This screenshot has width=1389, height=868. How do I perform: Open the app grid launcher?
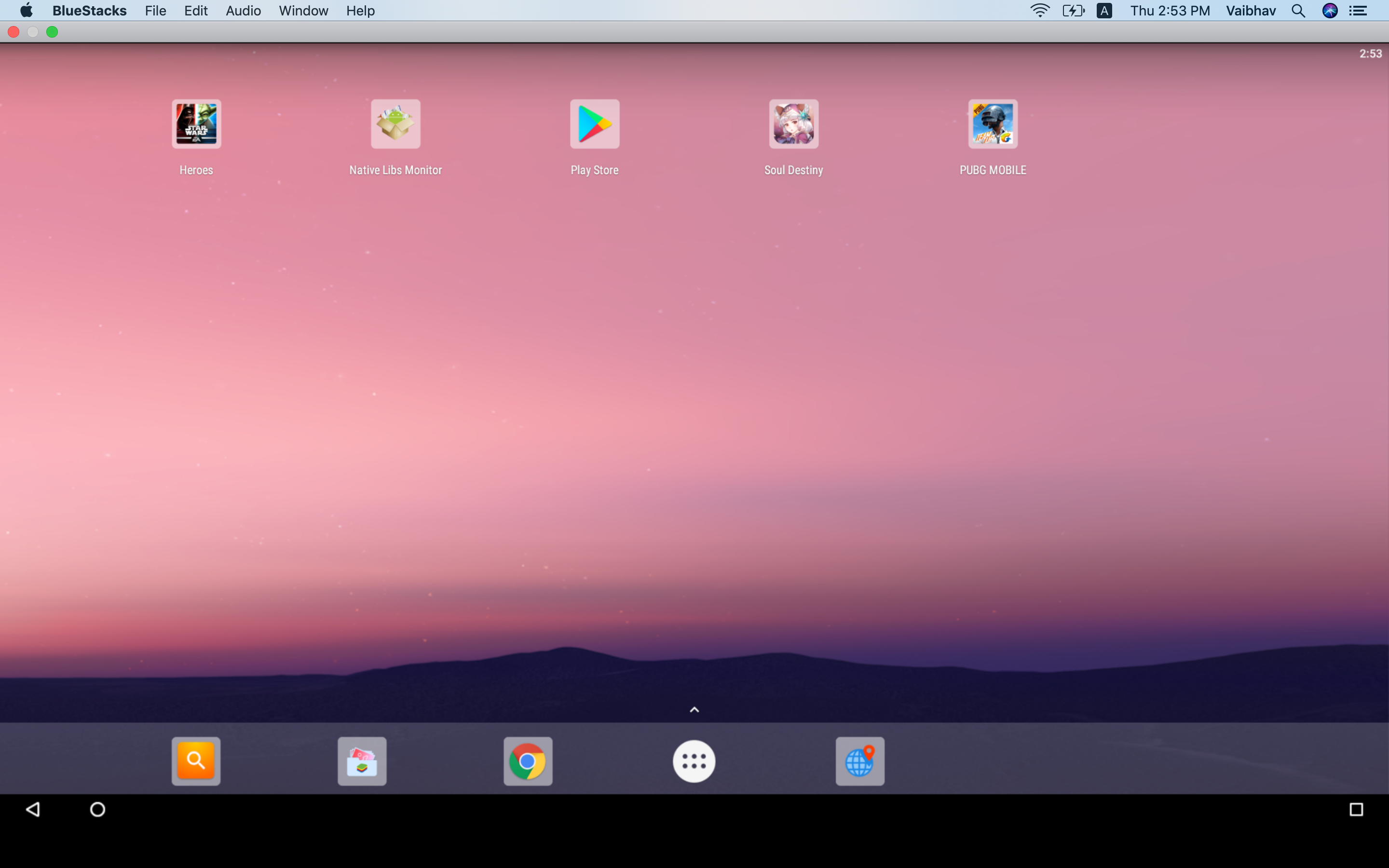pyautogui.click(x=693, y=761)
